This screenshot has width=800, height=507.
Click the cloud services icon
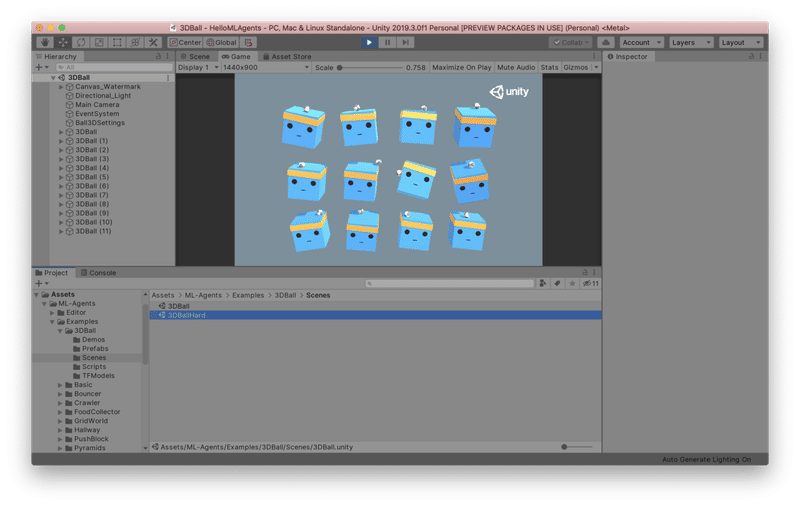tap(606, 42)
